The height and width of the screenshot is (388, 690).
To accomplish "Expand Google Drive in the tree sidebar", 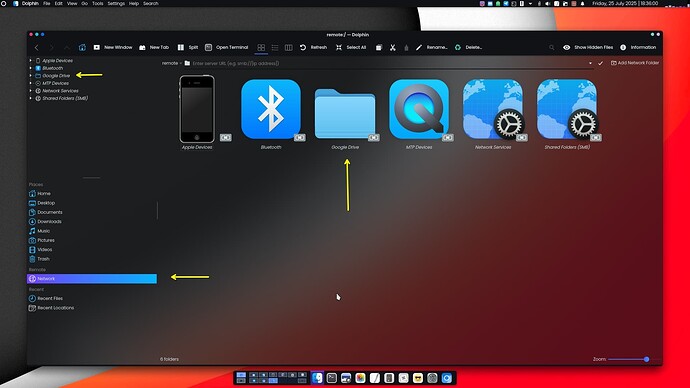I will 30,76.
